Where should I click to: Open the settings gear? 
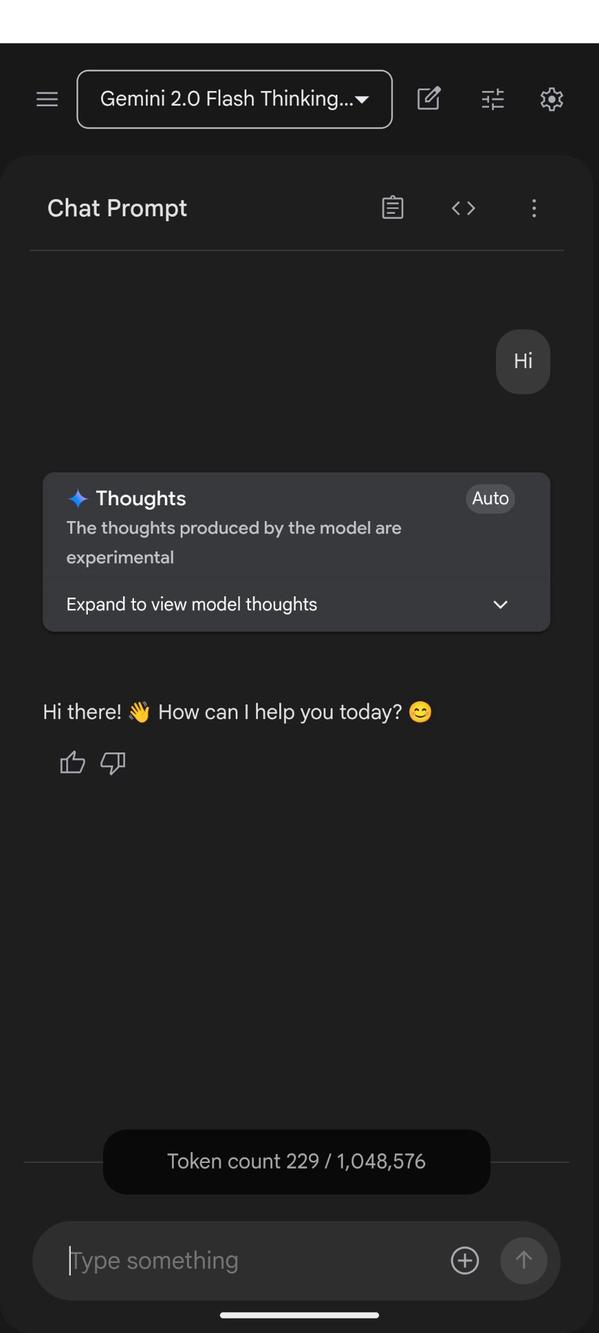[x=551, y=98]
